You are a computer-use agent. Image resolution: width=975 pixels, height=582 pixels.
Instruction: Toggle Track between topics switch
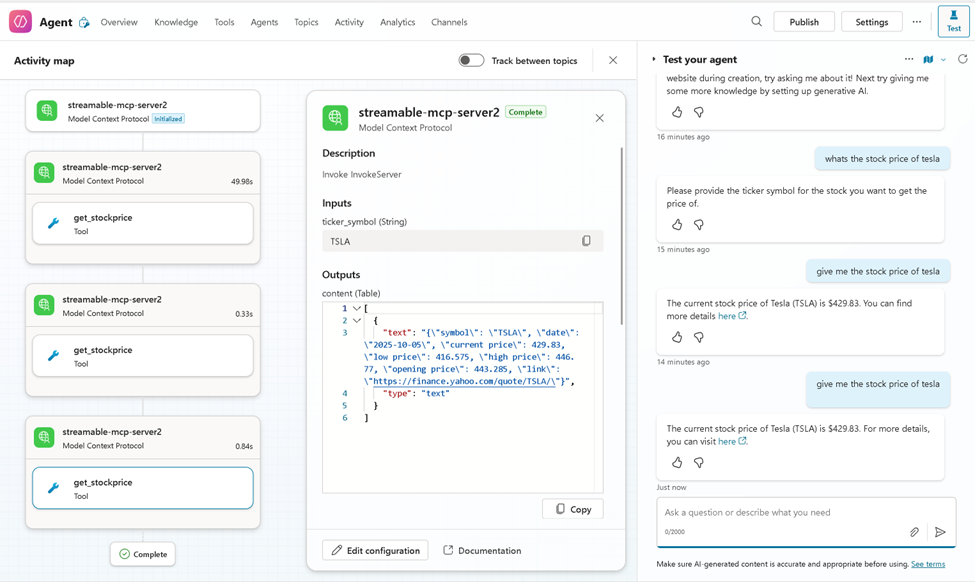[x=471, y=61]
